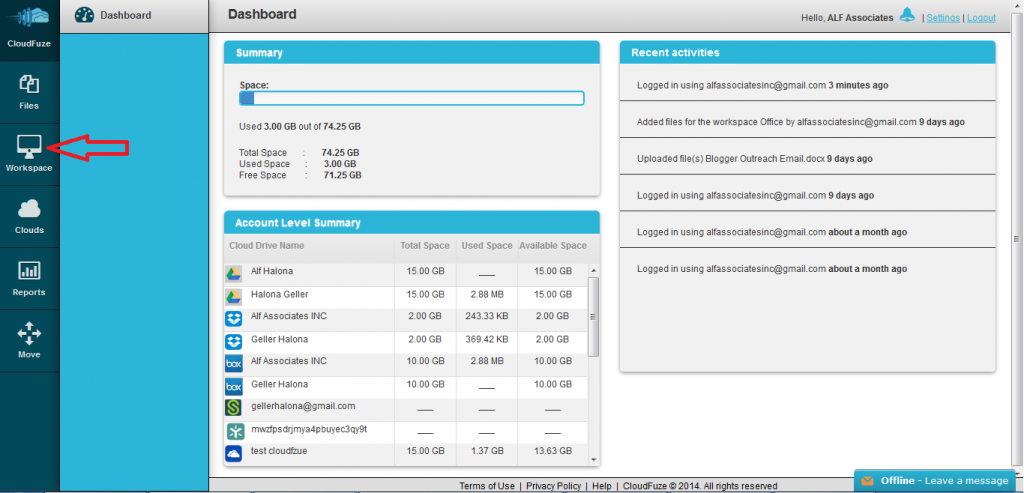Click the envelope icon in the chat widget

point(867,481)
